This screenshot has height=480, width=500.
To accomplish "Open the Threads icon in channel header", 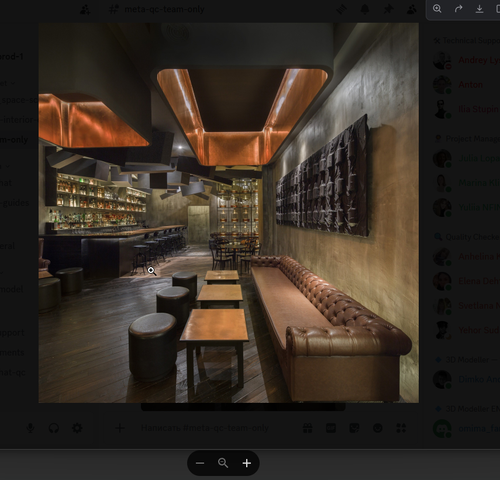I will tap(342, 9).
